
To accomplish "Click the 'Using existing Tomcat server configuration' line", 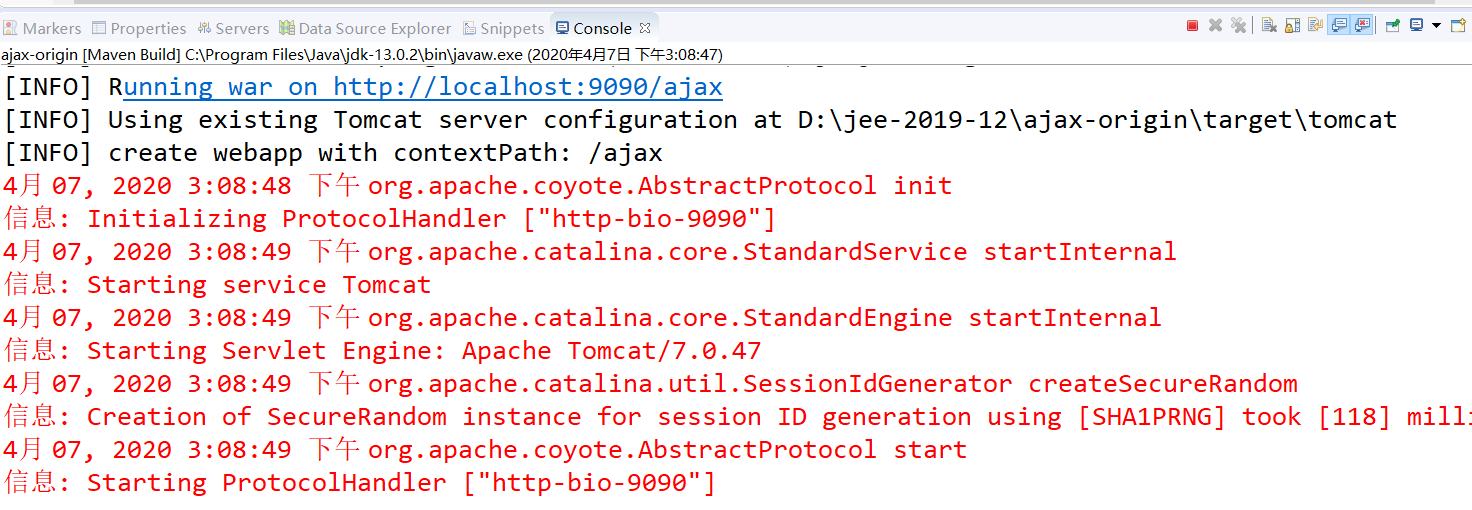I will pyautogui.click(x=700, y=120).
